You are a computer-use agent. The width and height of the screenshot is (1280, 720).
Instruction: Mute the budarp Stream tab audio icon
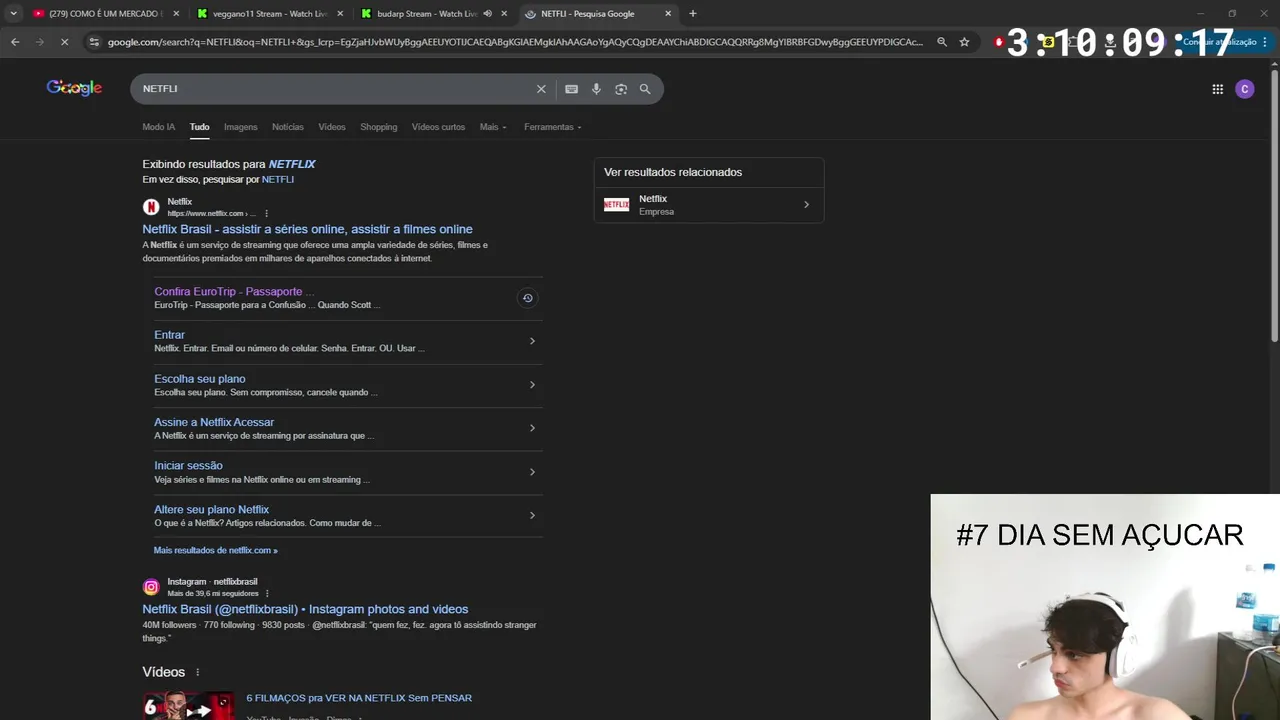(487, 14)
